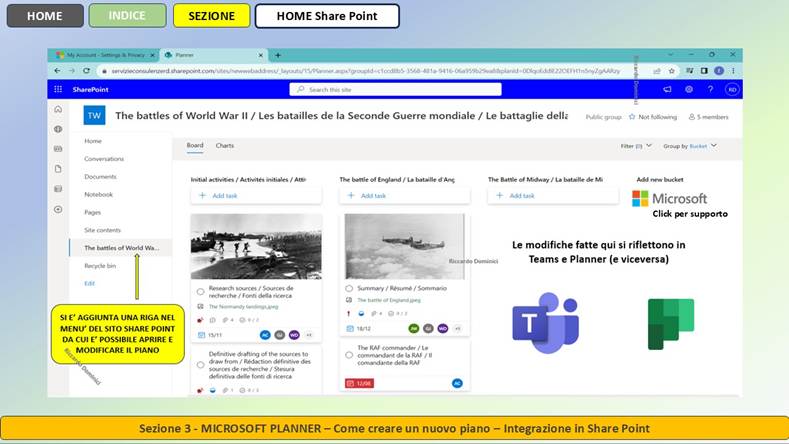Open SharePoint settings gear
Viewport: 789px width, 444px height.
tap(689, 89)
